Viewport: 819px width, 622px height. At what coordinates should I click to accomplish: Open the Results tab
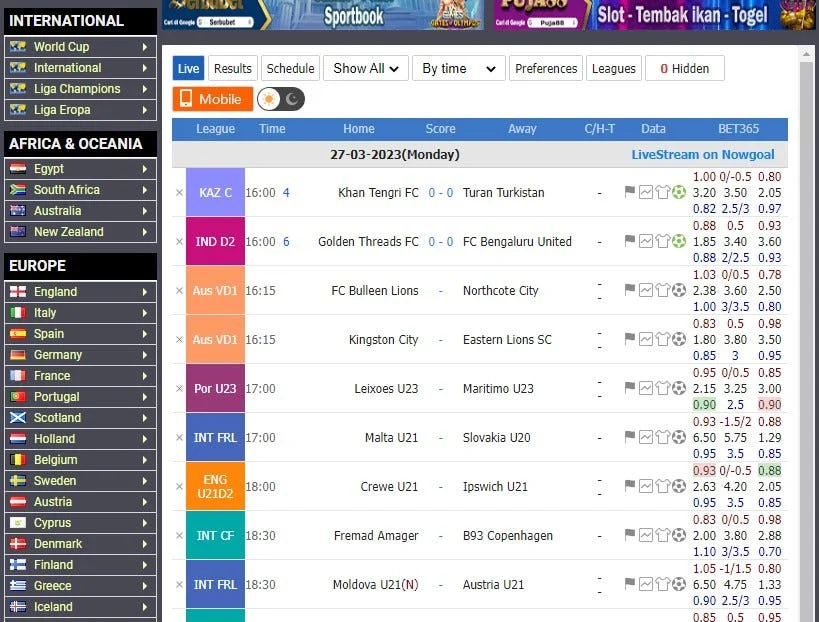click(x=232, y=68)
